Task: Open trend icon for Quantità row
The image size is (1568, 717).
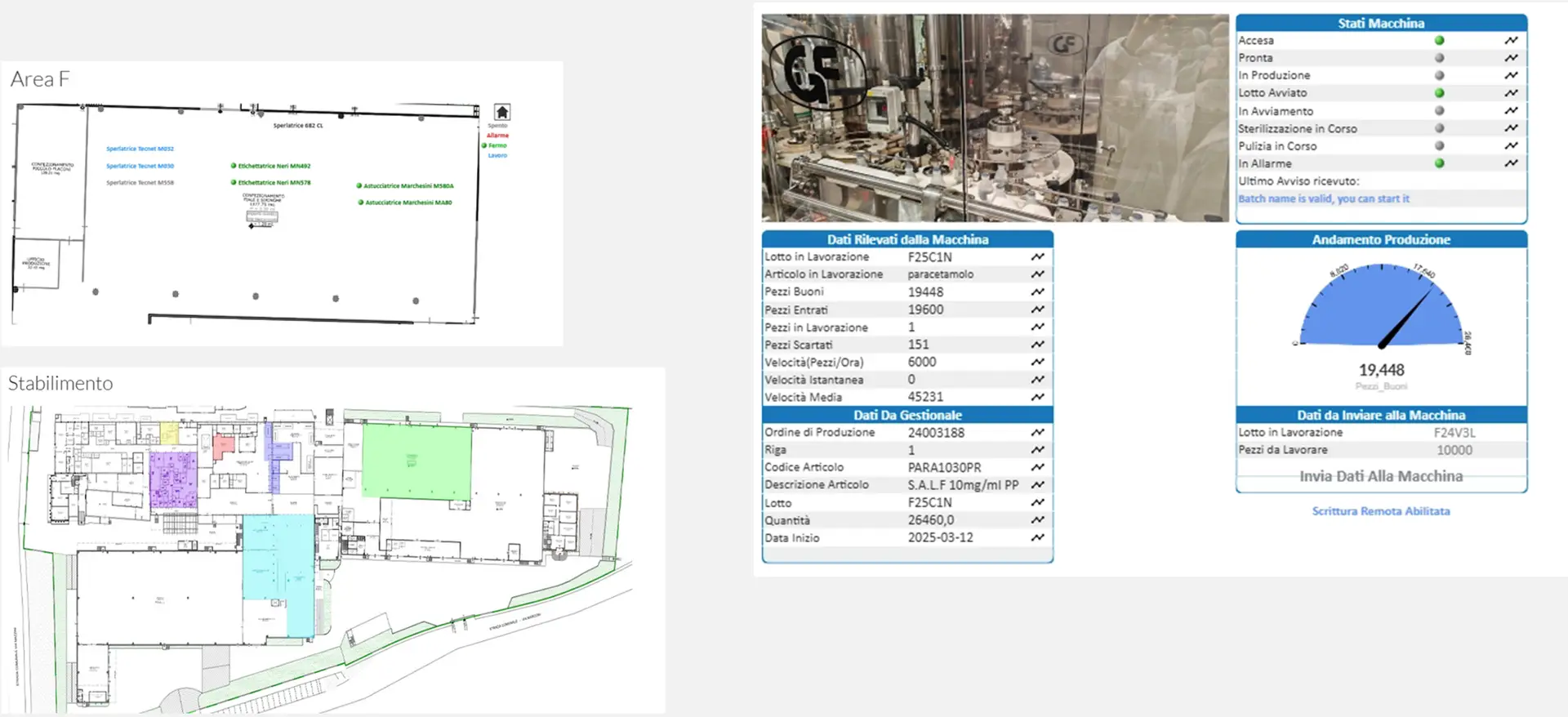Action: point(1037,520)
